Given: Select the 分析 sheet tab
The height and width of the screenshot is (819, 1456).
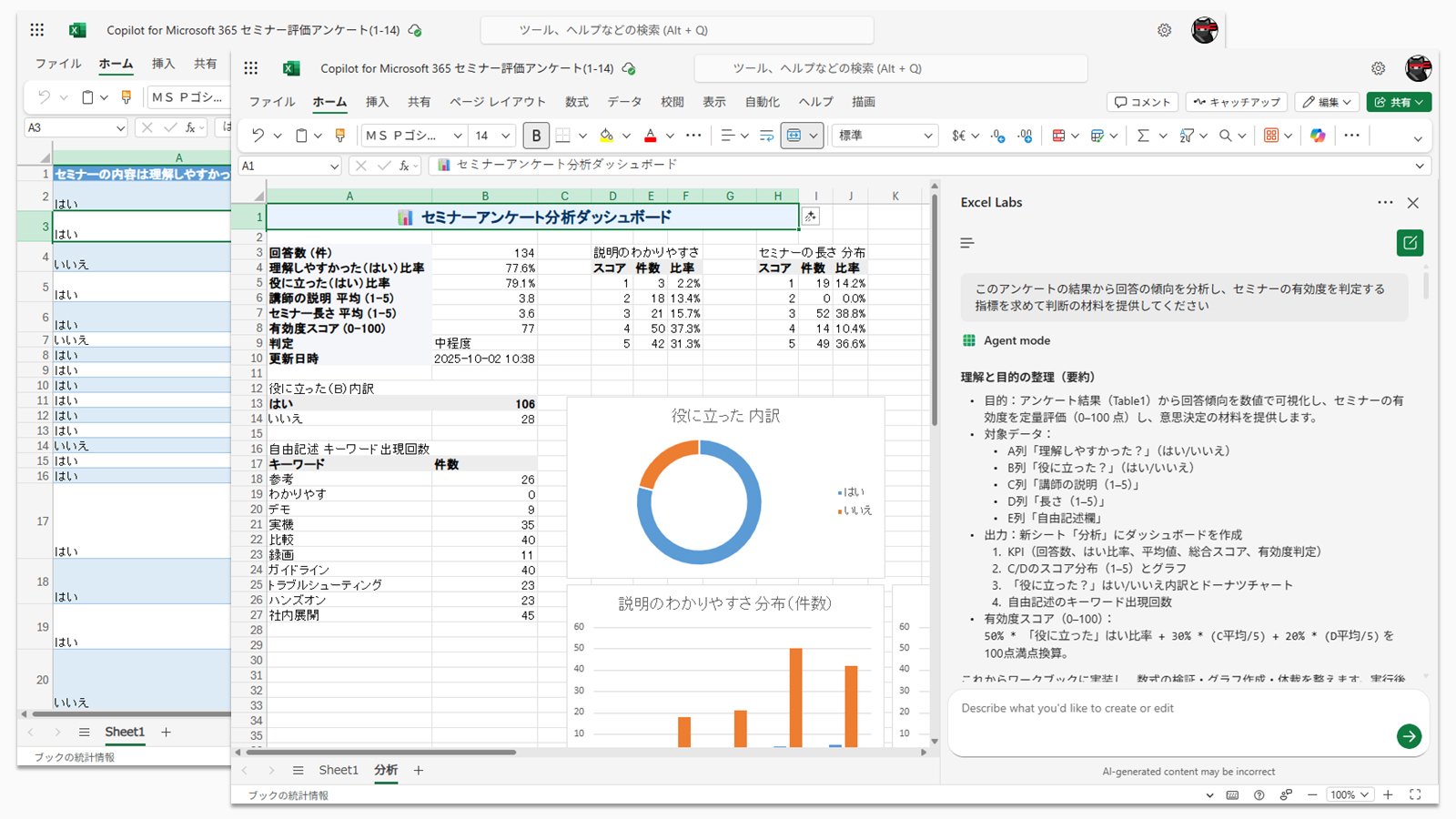Looking at the screenshot, I should (x=386, y=770).
